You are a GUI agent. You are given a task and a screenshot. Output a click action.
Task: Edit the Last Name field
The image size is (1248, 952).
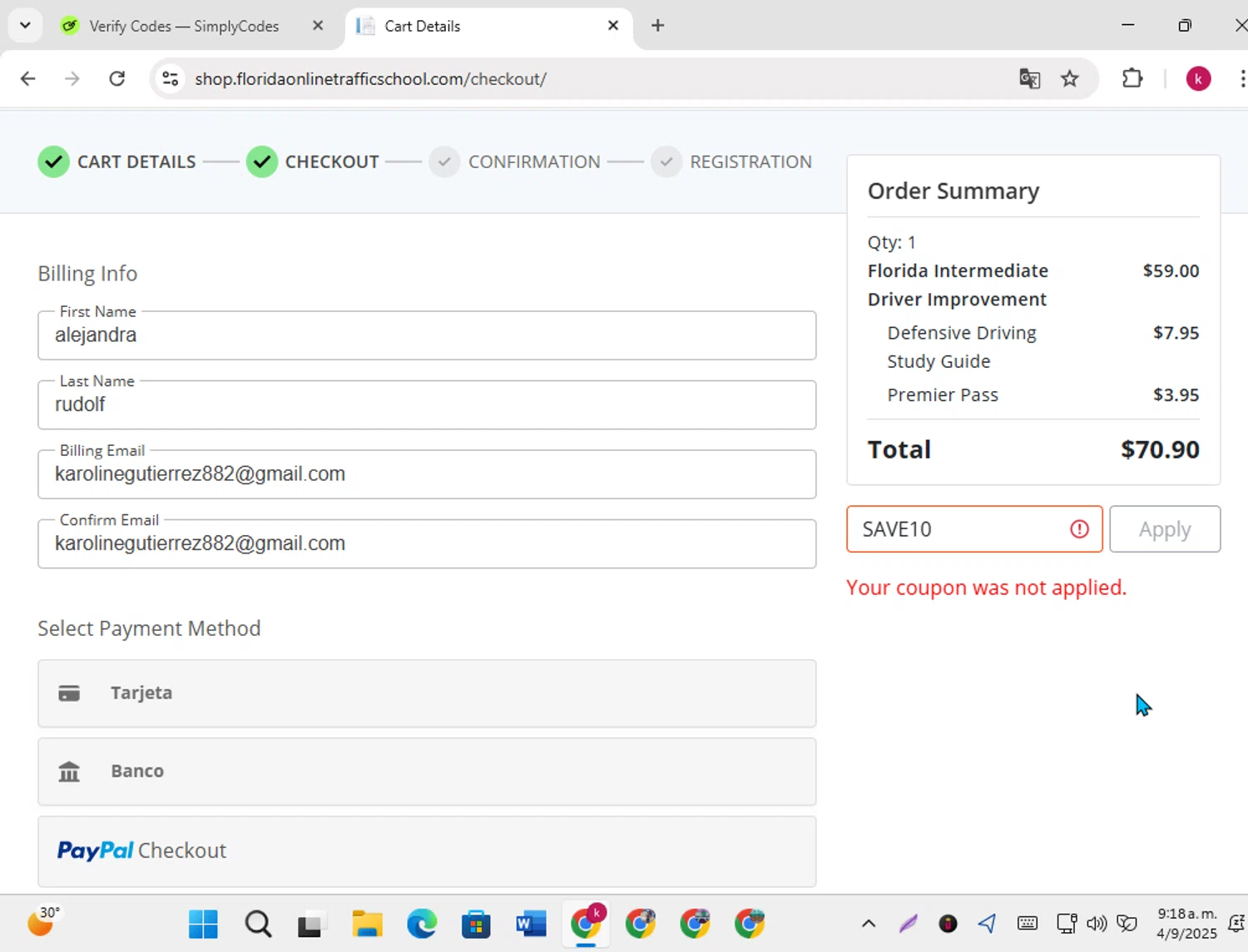pyautogui.click(x=427, y=405)
